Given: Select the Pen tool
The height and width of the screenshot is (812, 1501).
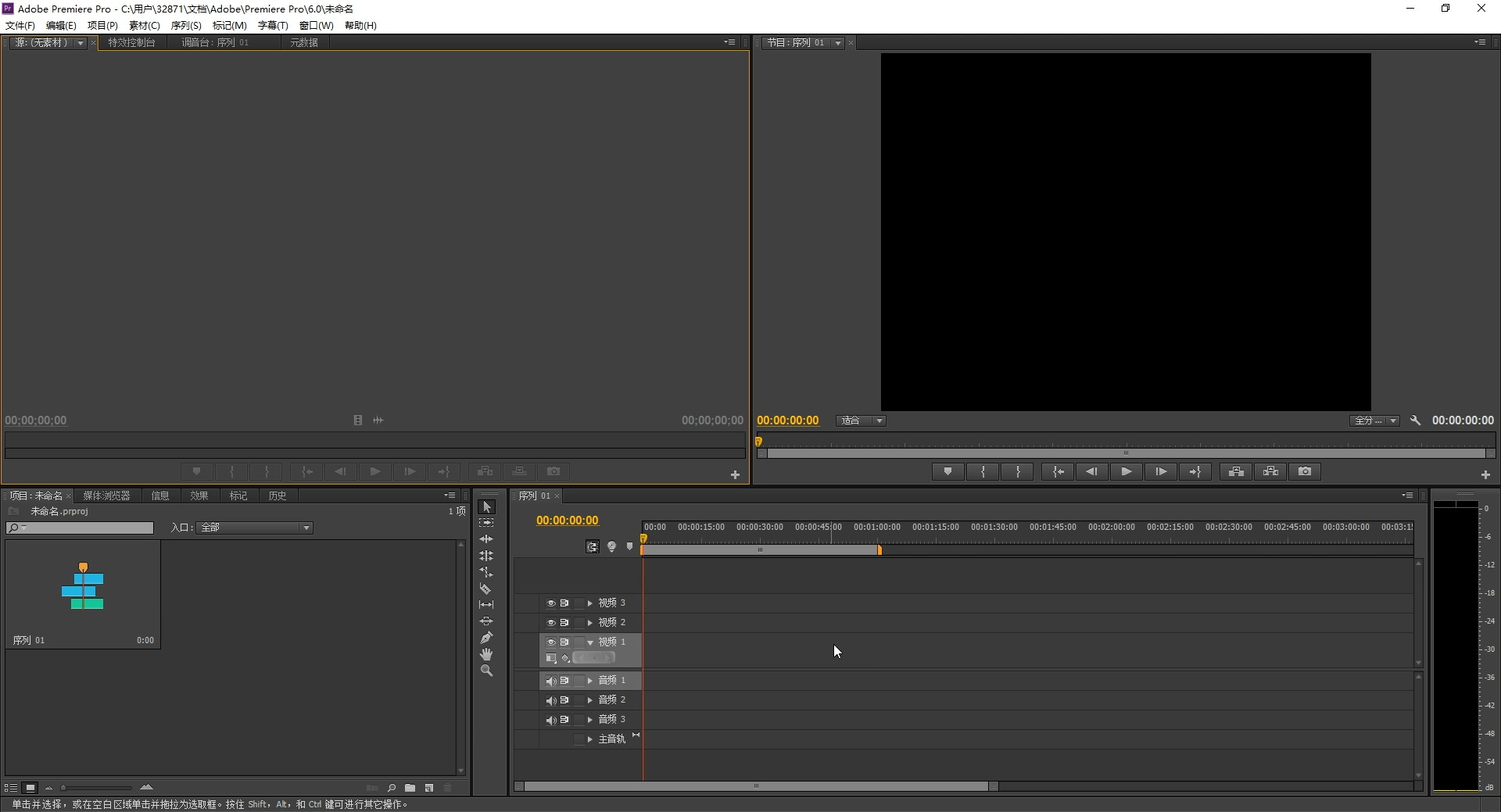Looking at the screenshot, I should click(486, 638).
